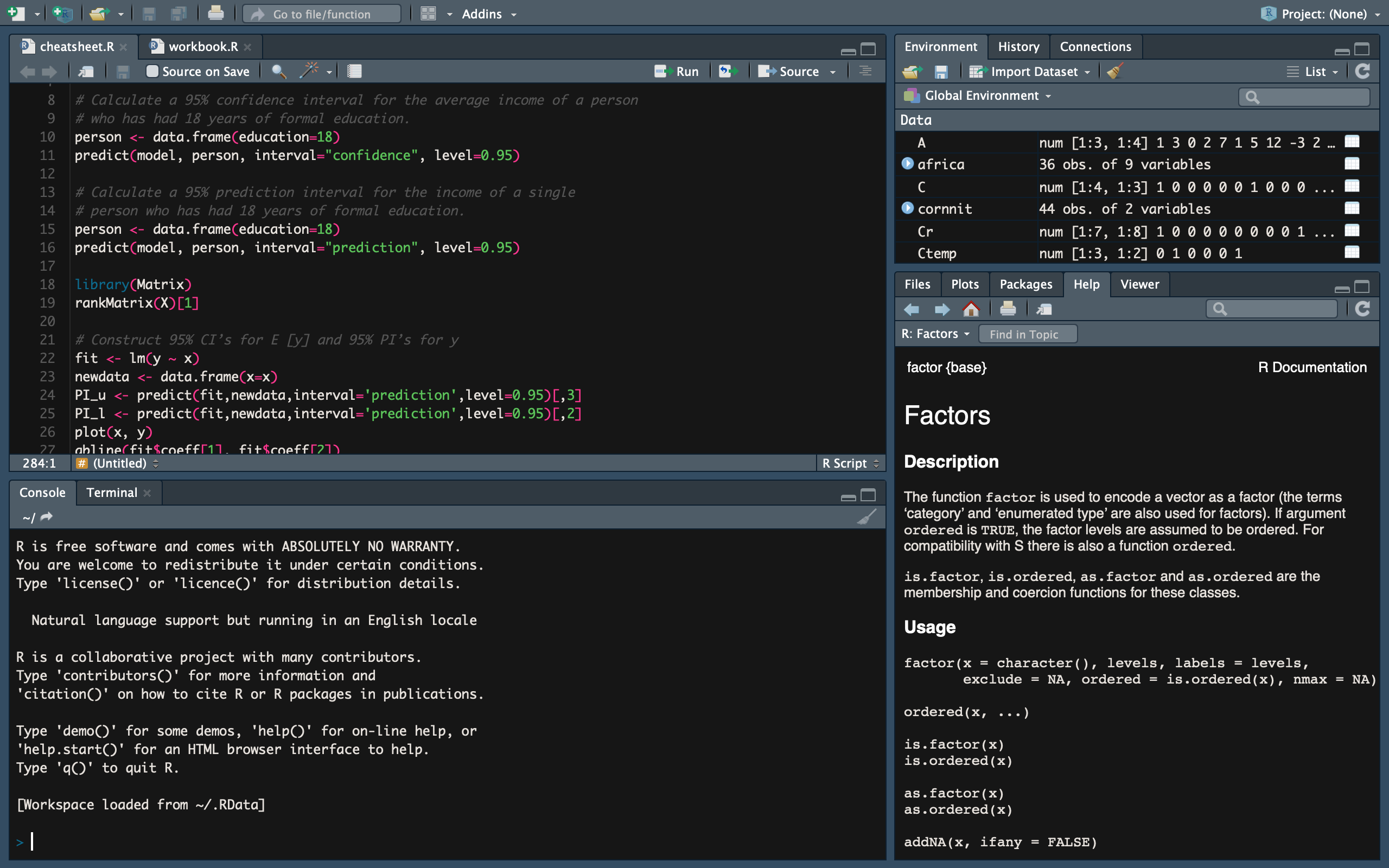The image size is (1389, 868).
Task: Save workspace icon in Environment pane
Action: [941, 72]
